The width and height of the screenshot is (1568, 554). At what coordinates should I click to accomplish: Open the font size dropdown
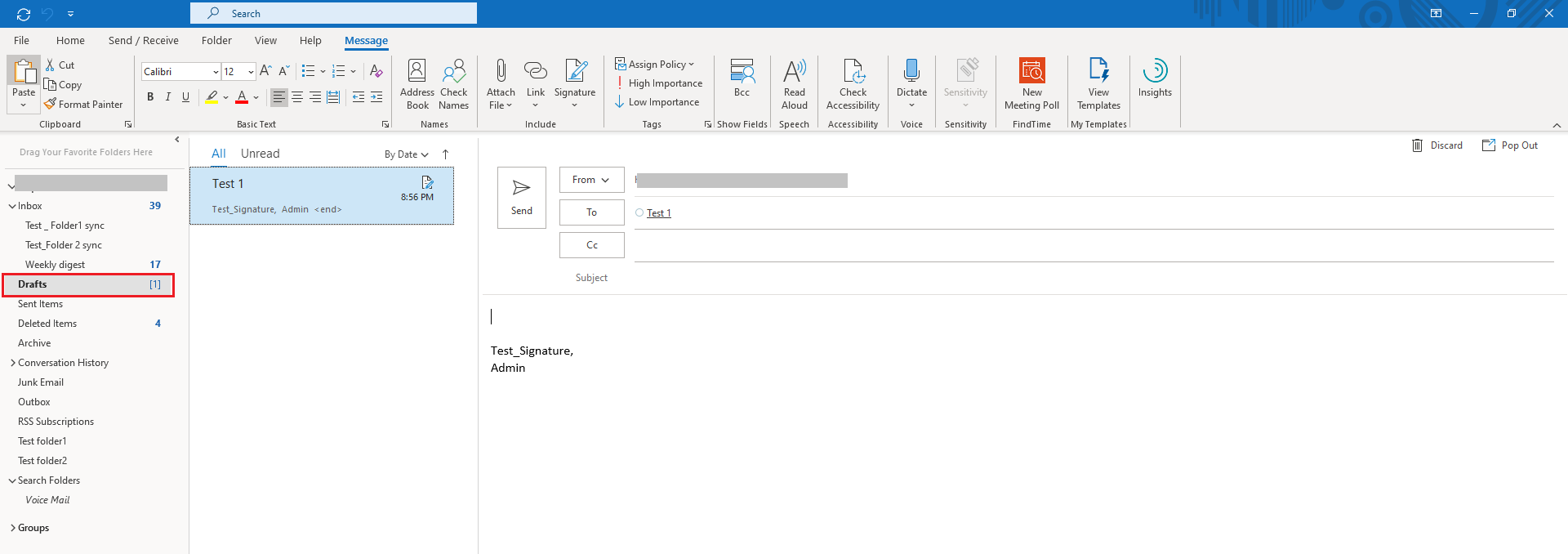coord(251,72)
